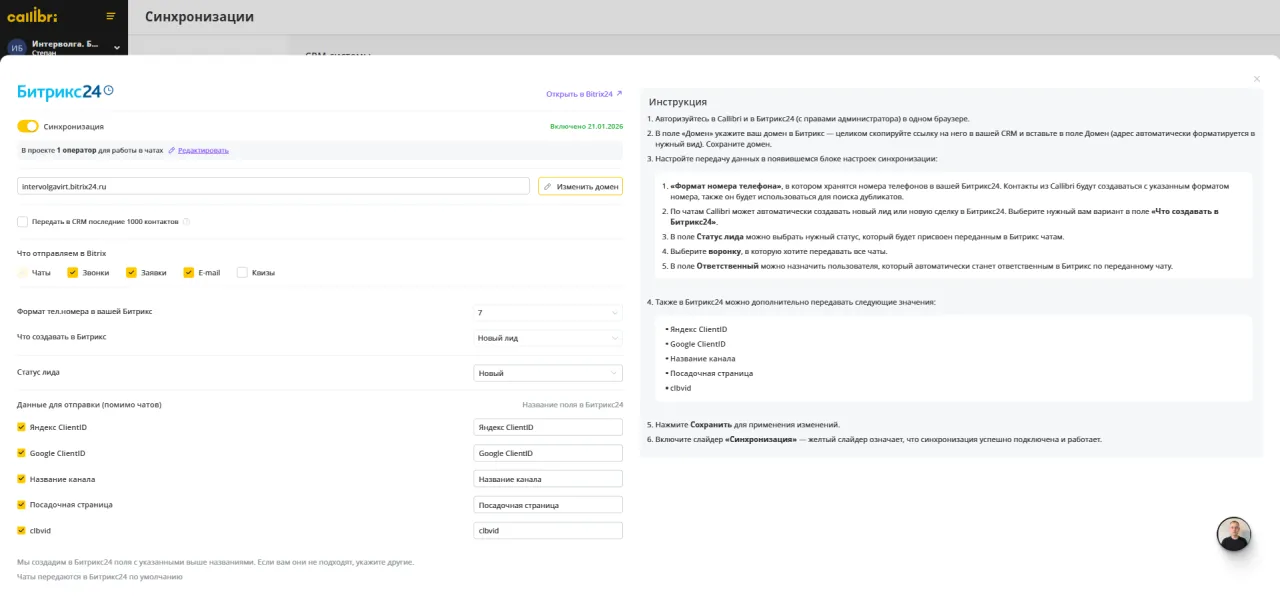Click the help icon after 1000 контактов
This screenshot has width=1280, height=612.
coord(186,222)
